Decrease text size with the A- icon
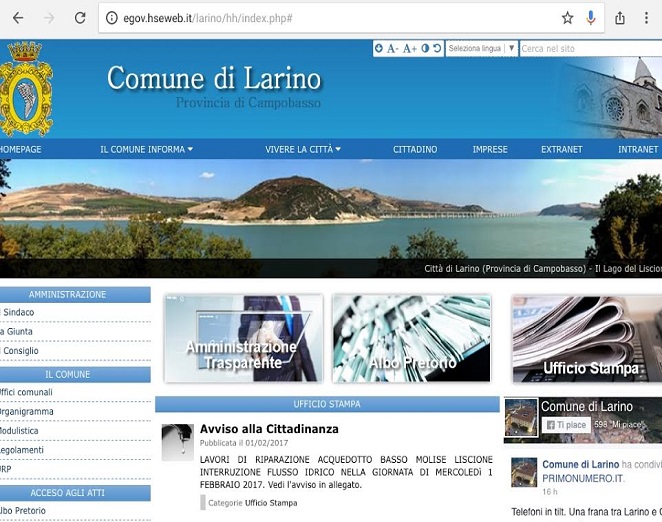The height and width of the screenshot is (522, 662). [x=393, y=48]
